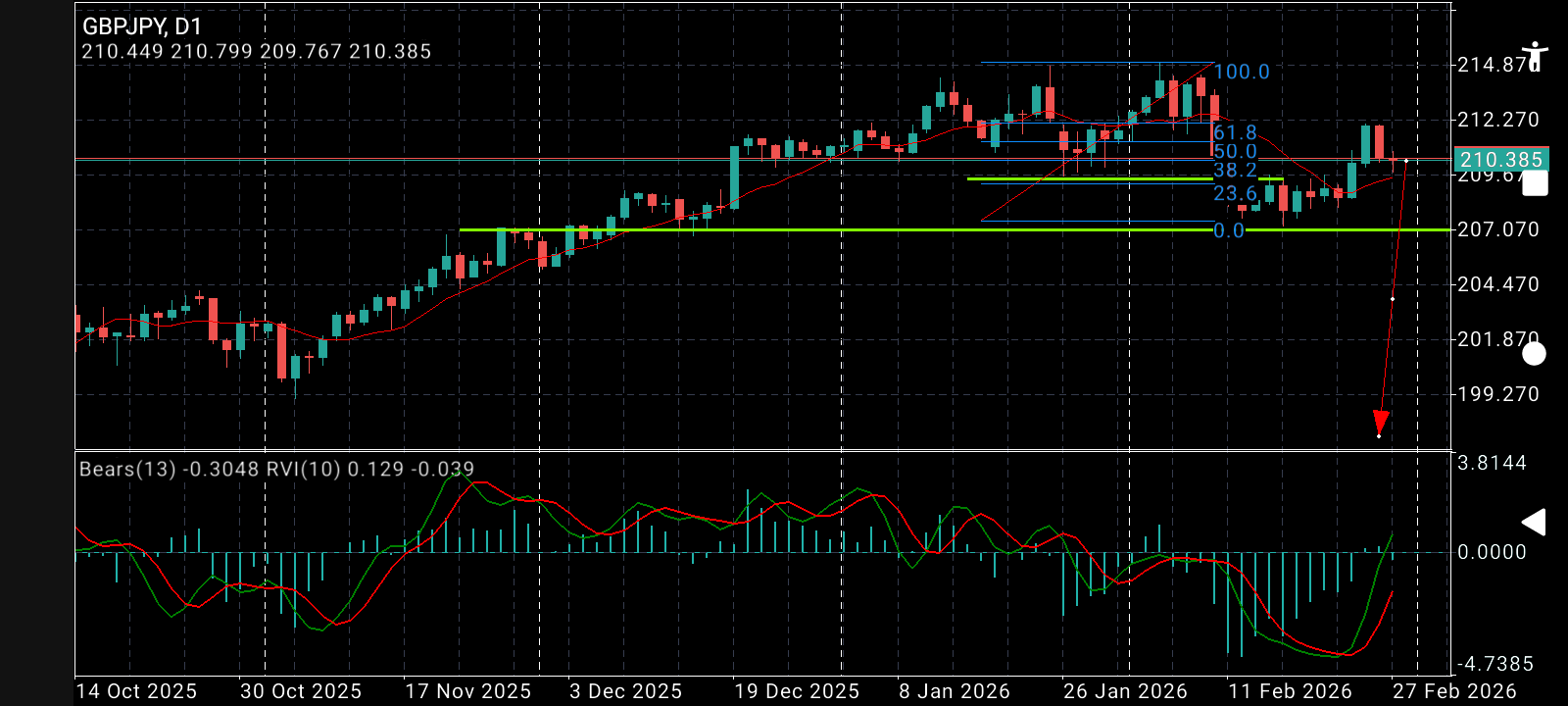Select the Fibonacci 61.8 level label
This screenshot has width=1568, height=706.
click(x=1235, y=132)
